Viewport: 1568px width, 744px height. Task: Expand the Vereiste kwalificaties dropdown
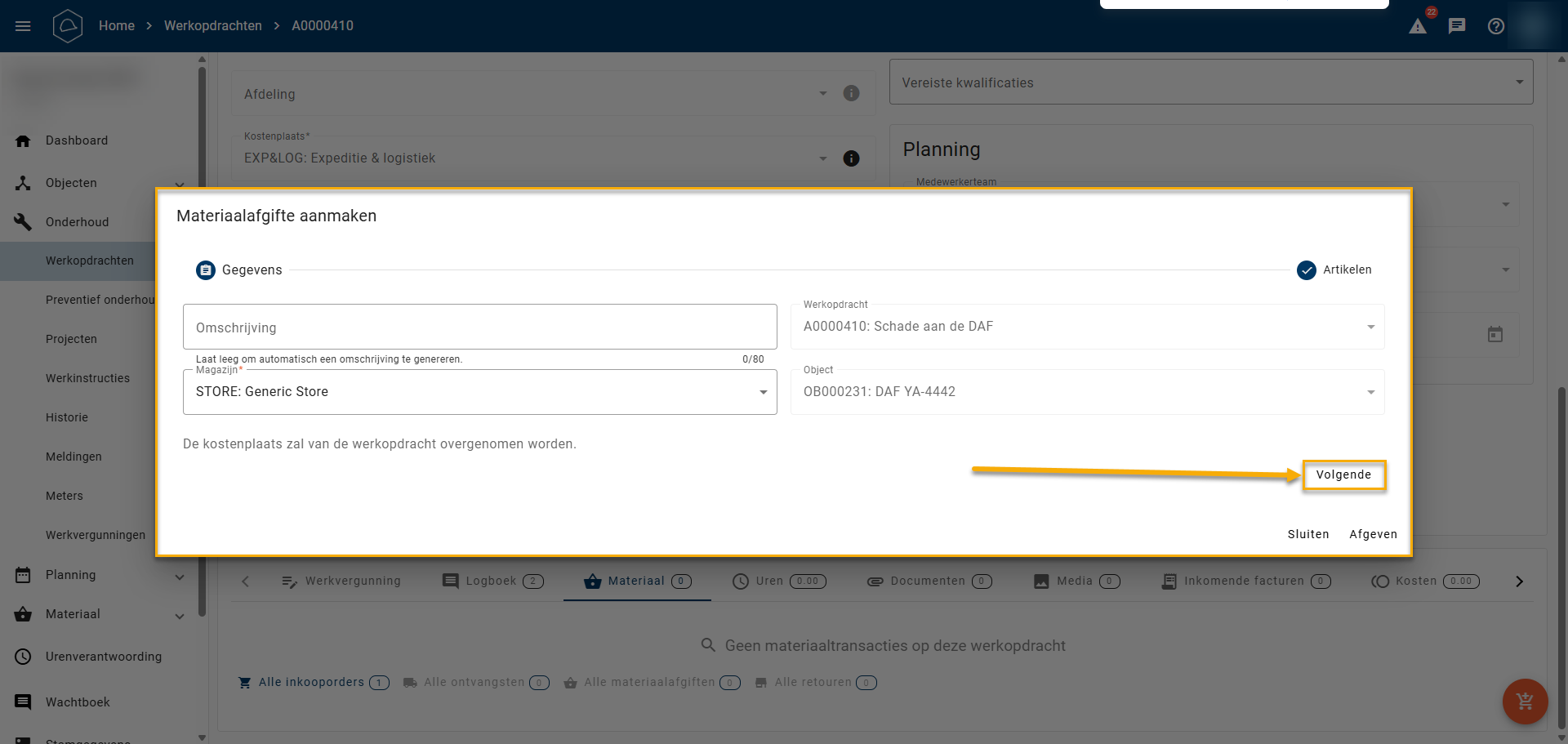1210,82
